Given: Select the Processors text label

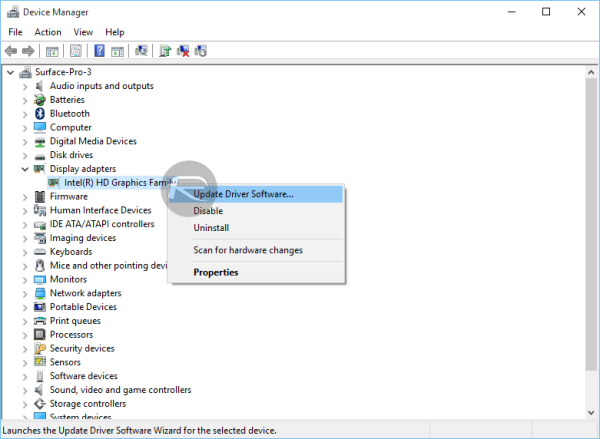Looking at the screenshot, I should pos(71,335).
